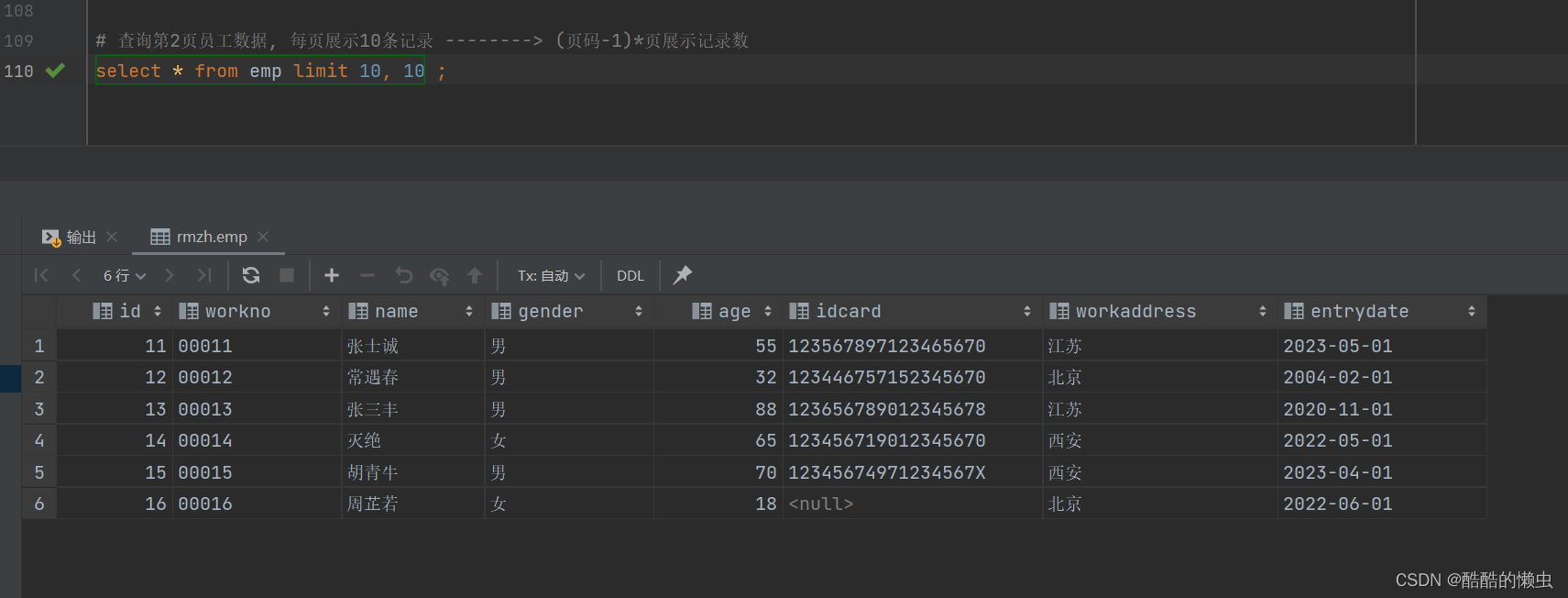Go to first page of results
This screenshot has width=1568, height=598.
click(41, 275)
